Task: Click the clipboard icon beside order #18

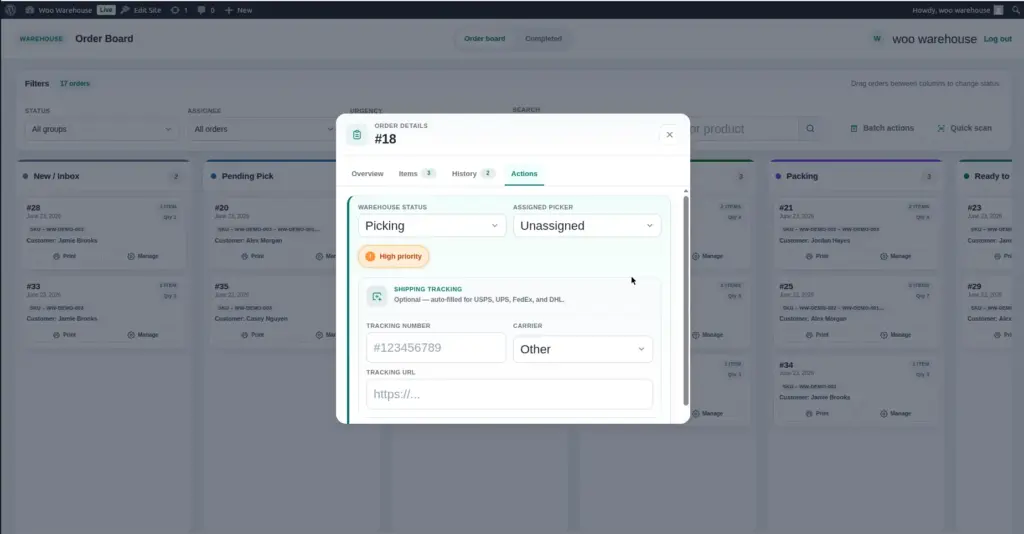Action: click(357, 135)
